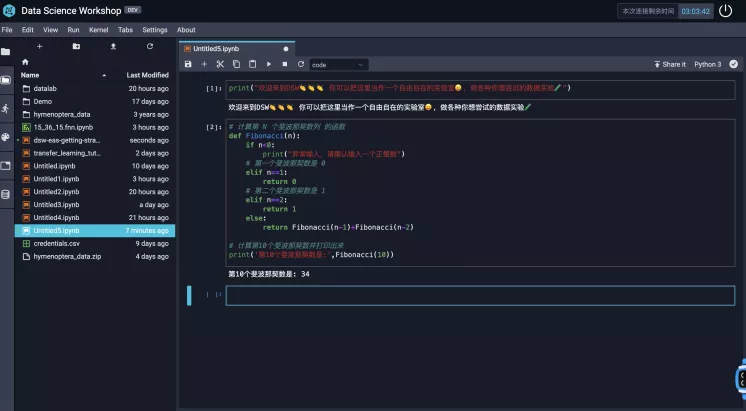
Task: Run the selected cell
Action: tap(269, 64)
